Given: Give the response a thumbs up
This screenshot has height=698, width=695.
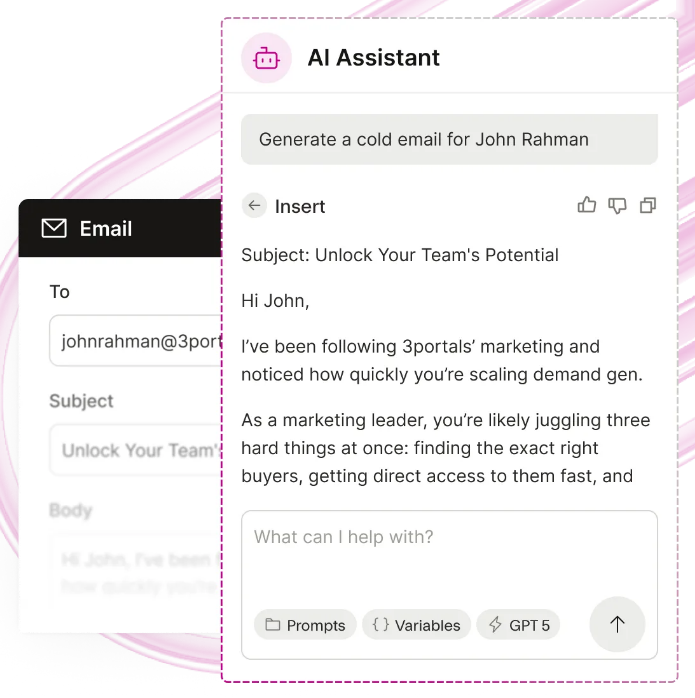Looking at the screenshot, I should (586, 205).
